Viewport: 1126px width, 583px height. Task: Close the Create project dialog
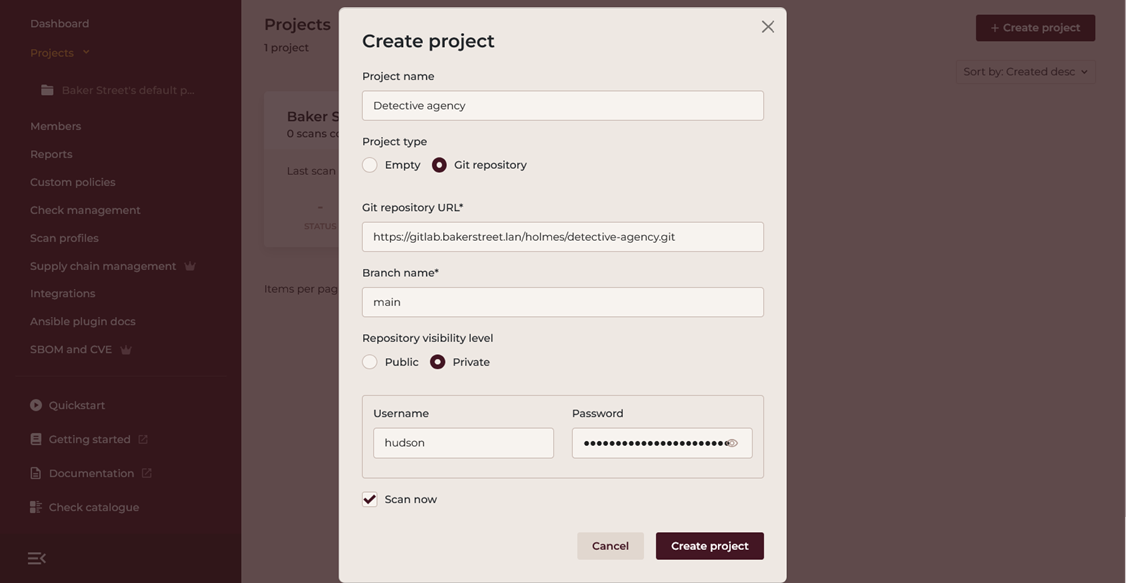point(767,27)
